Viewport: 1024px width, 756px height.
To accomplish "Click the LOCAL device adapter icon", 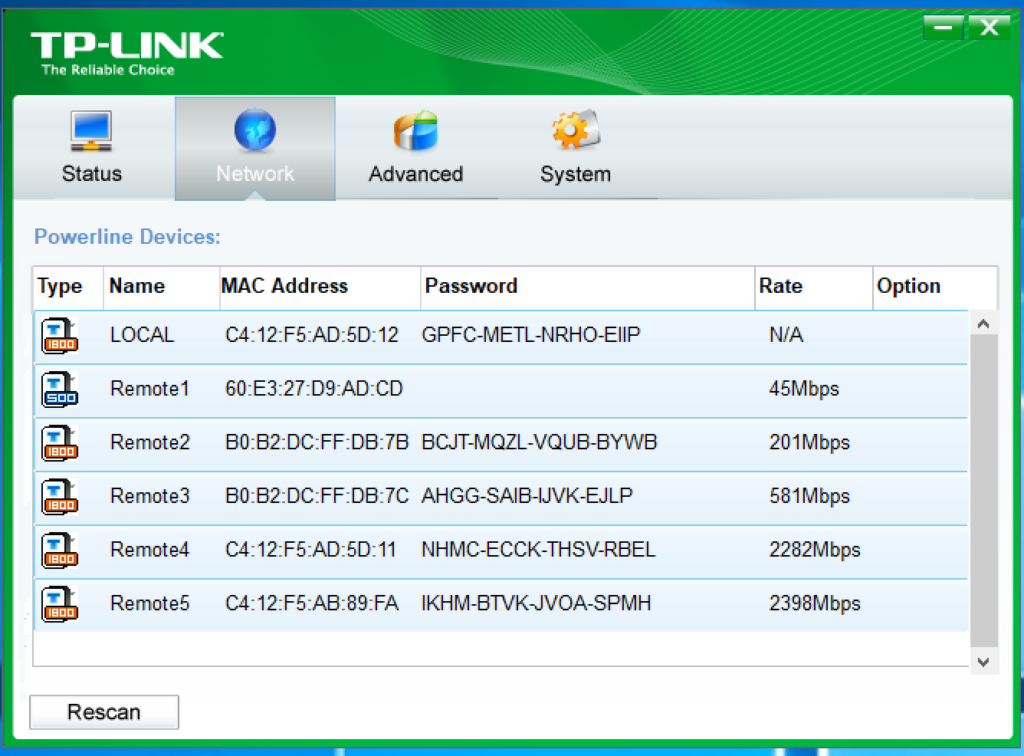I will coord(59,335).
